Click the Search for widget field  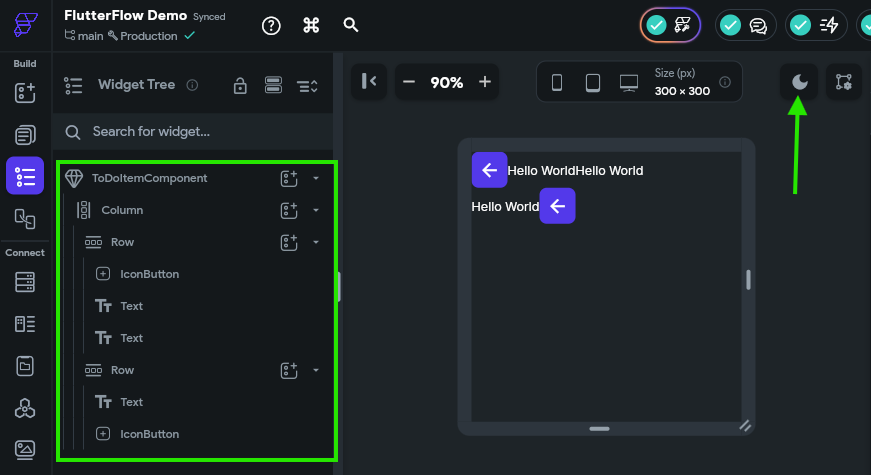(193, 132)
